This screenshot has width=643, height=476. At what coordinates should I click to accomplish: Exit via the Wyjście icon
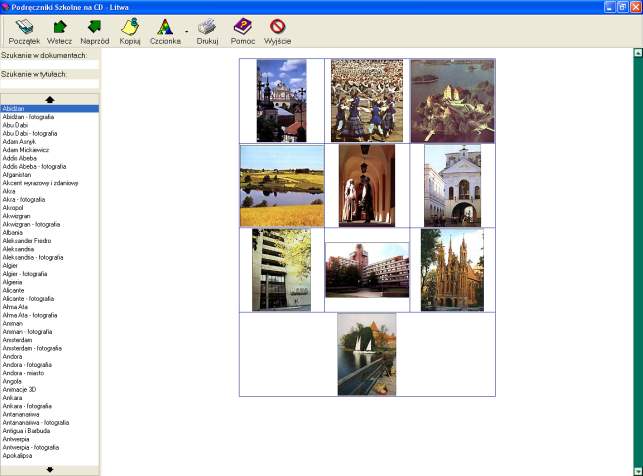[x=277, y=30]
